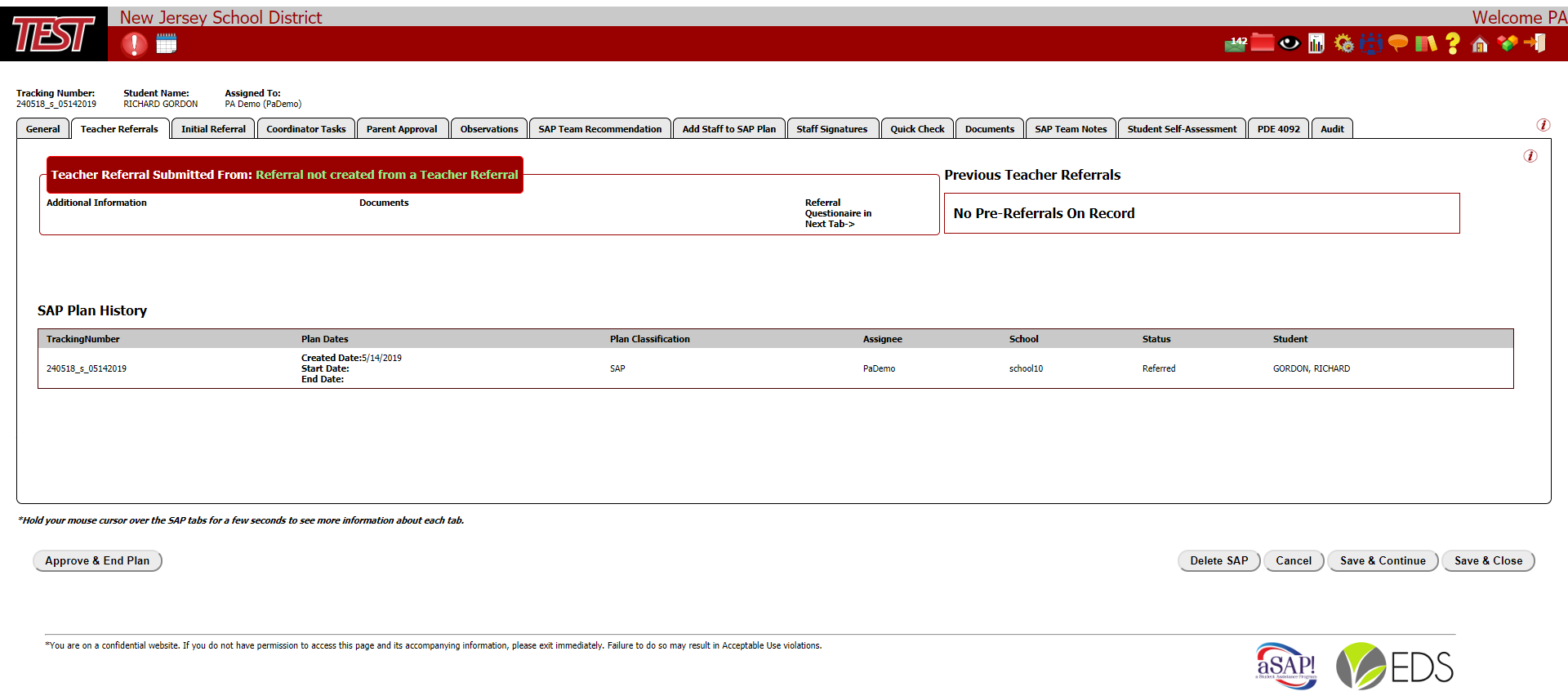Click 'PaDemo' in Assignee column
The width and height of the screenshot is (1568, 696).
pyautogui.click(x=879, y=368)
